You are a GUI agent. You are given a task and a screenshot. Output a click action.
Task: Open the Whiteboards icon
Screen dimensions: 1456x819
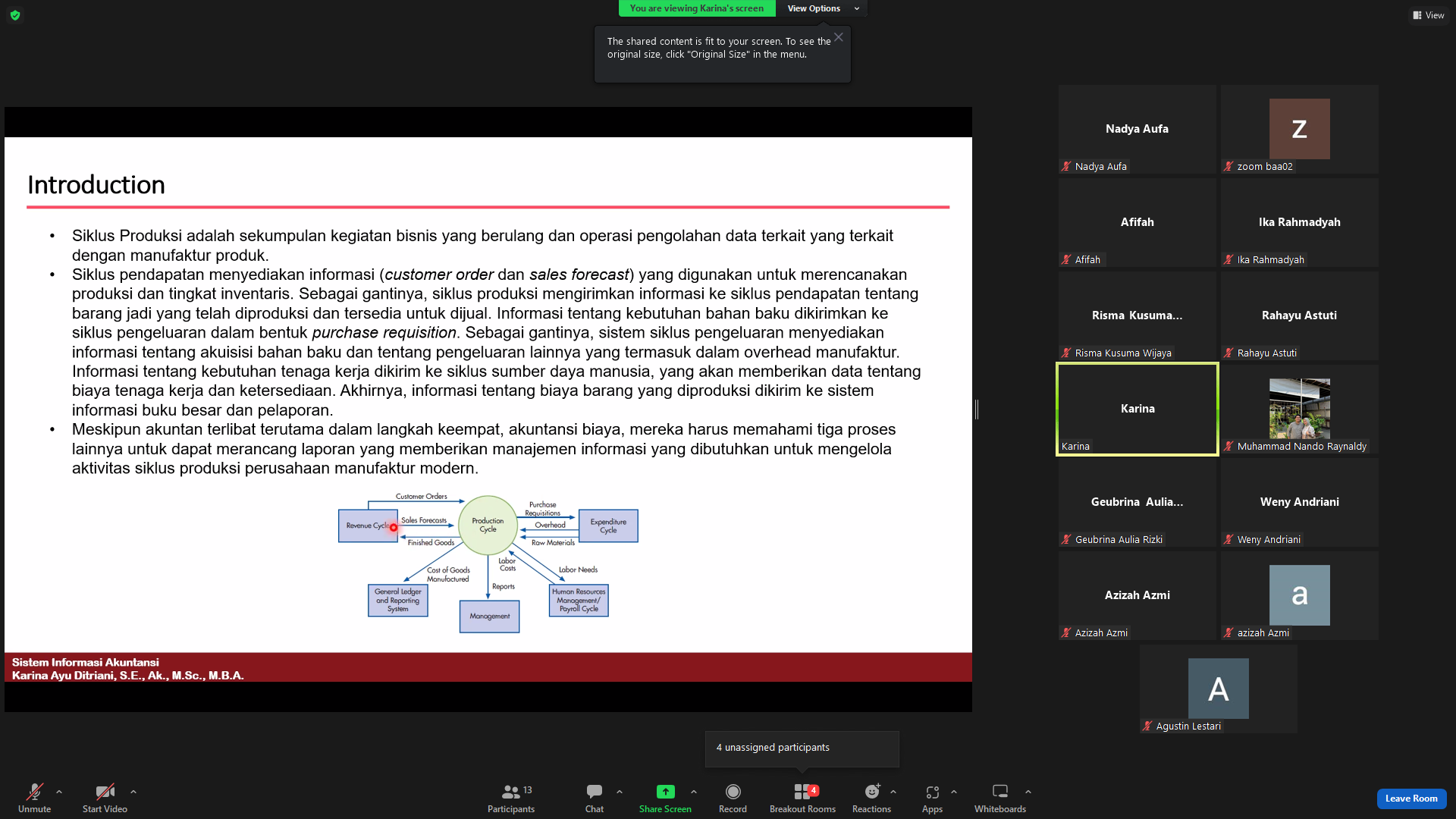1000,792
